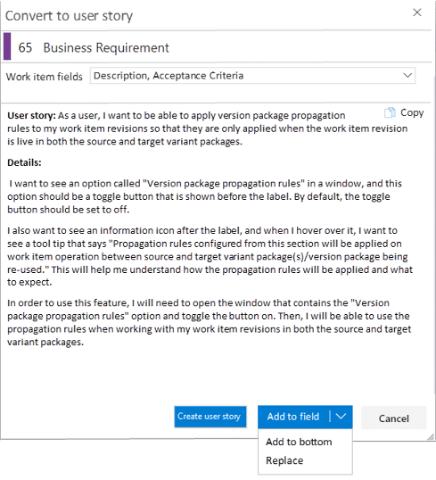Choose Add to bottom from the menu
This screenshot has width=436, height=480.
pos(299,442)
